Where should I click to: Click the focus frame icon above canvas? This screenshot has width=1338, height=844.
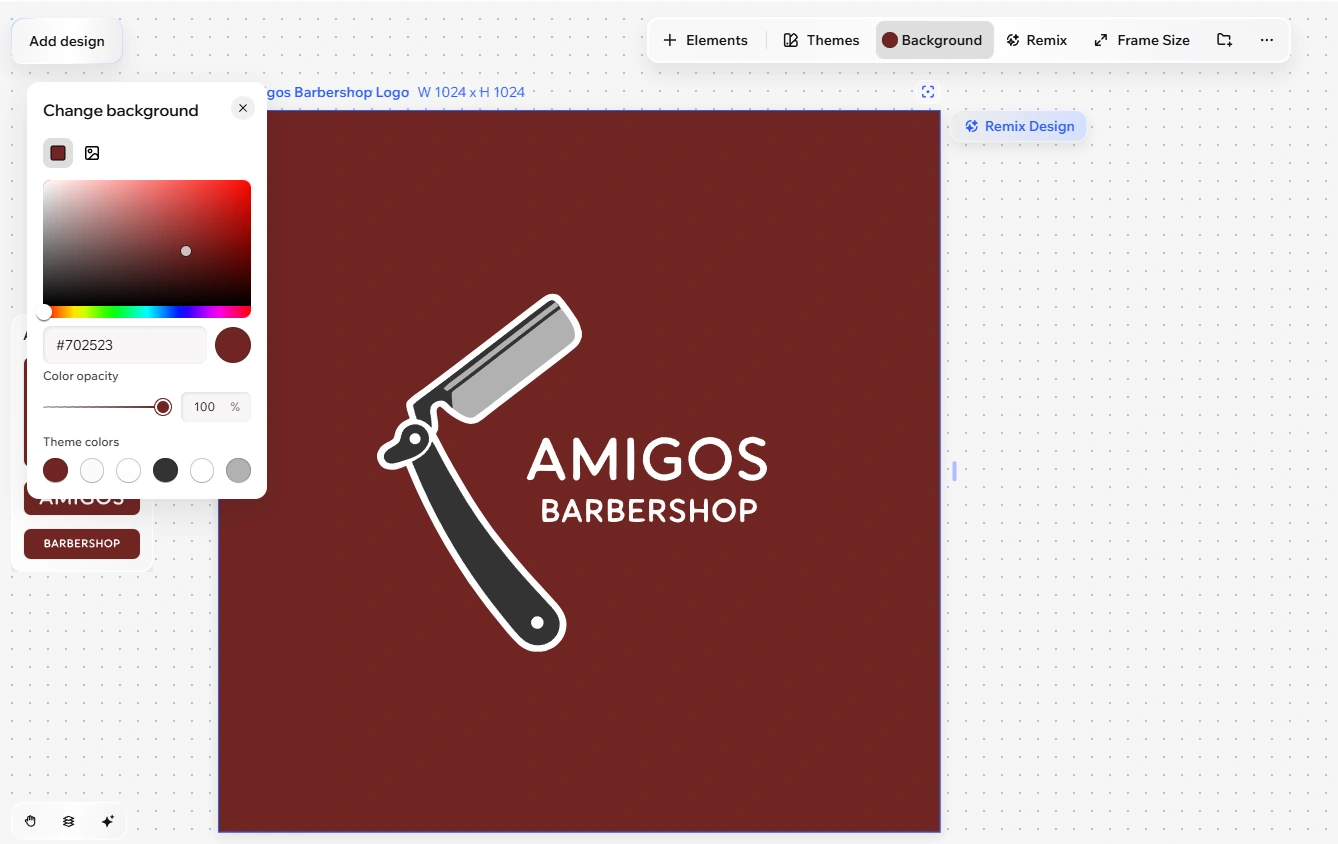point(928,92)
